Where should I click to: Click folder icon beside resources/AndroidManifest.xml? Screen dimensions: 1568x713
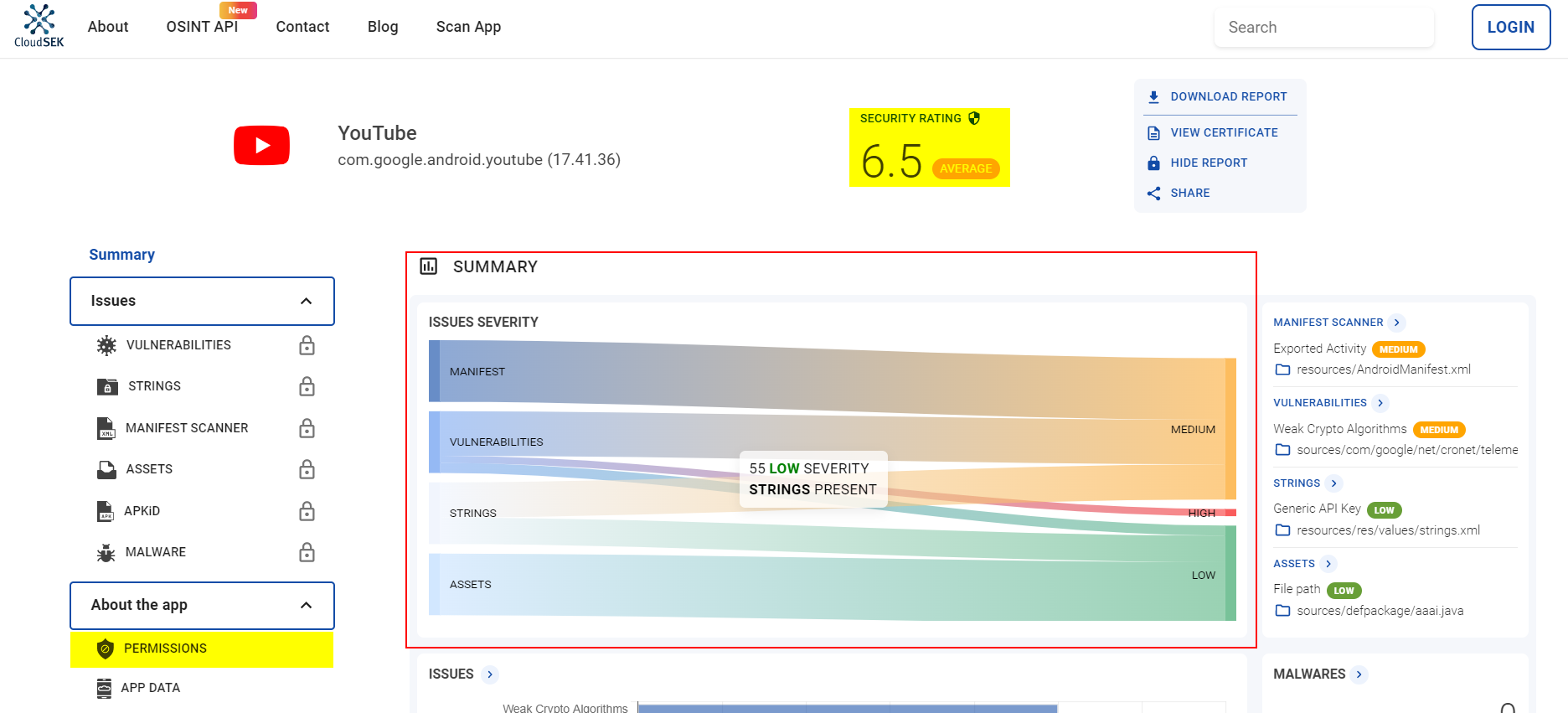(1282, 369)
